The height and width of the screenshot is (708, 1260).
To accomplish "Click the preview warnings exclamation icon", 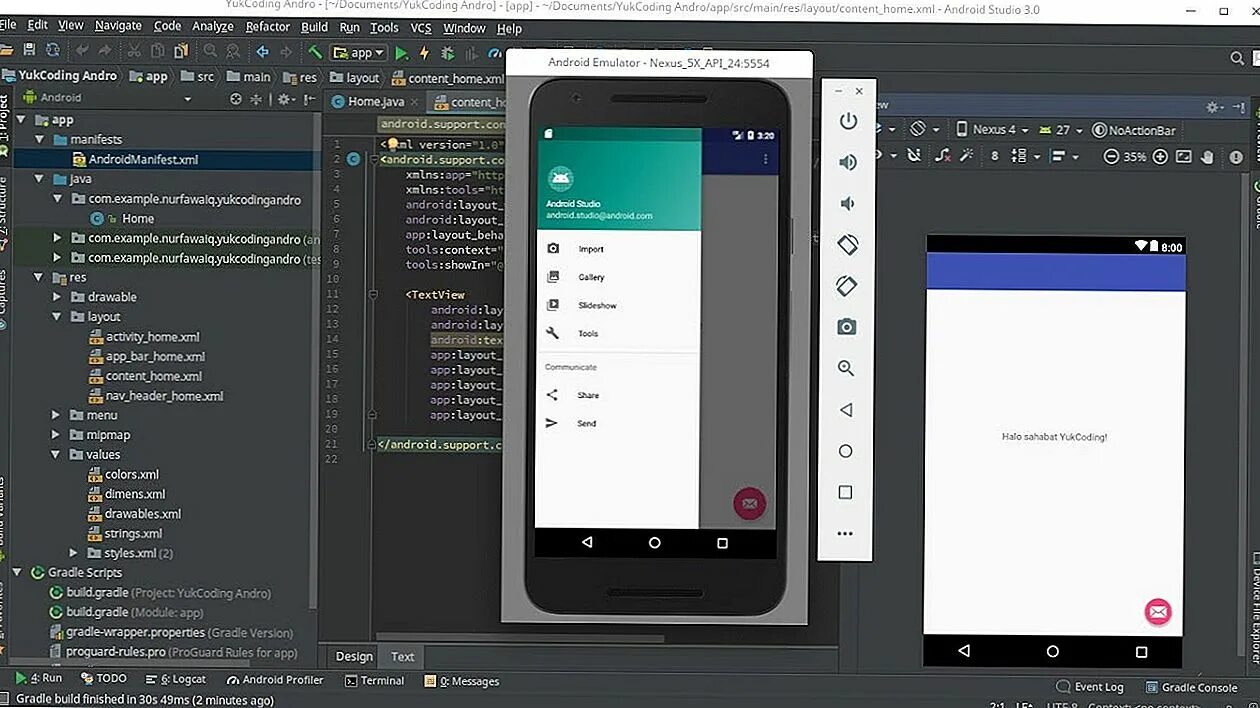I will [x=1238, y=156].
